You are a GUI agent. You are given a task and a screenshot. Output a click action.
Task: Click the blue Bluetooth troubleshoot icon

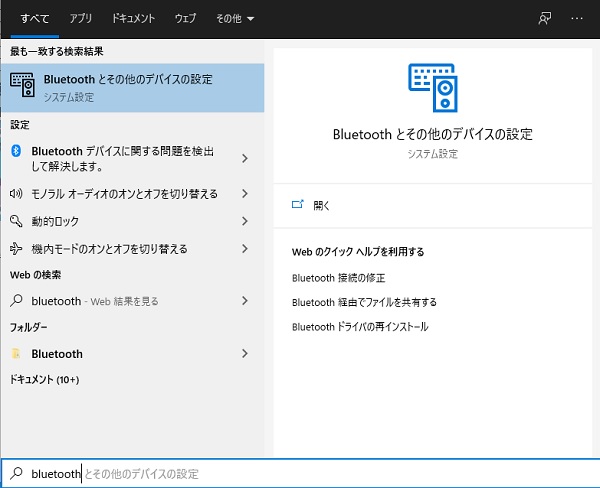click(x=16, y=151)
